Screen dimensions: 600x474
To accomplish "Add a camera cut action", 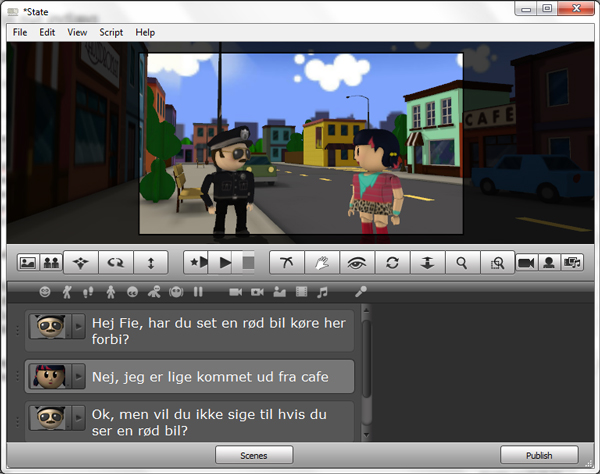I will (x=235, y=292).
